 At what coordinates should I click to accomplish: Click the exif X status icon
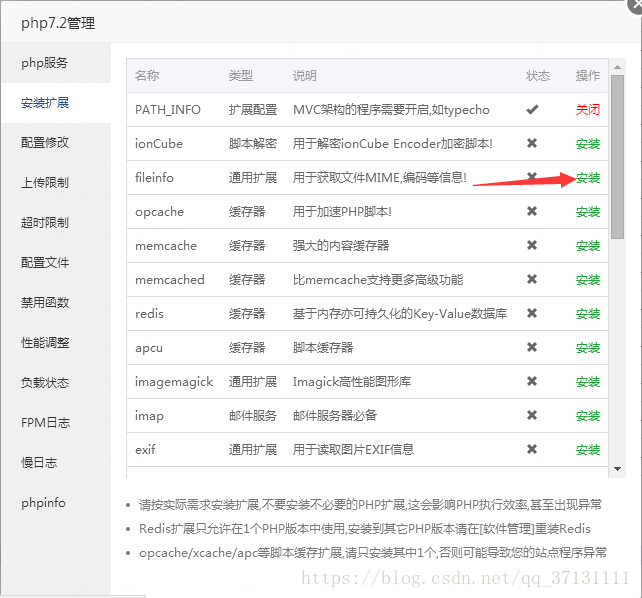pos(532,450)
